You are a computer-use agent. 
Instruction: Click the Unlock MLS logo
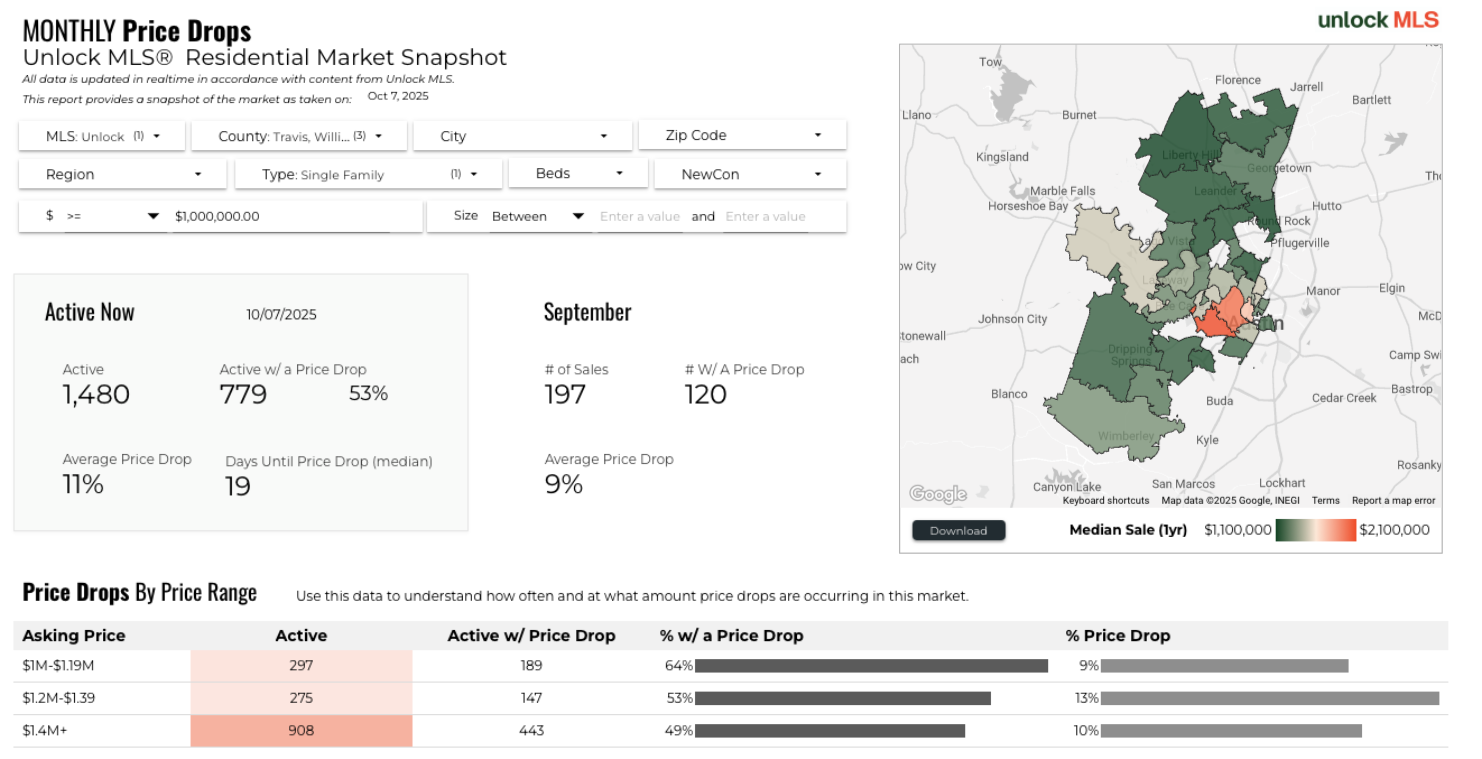coord(1377,20)
